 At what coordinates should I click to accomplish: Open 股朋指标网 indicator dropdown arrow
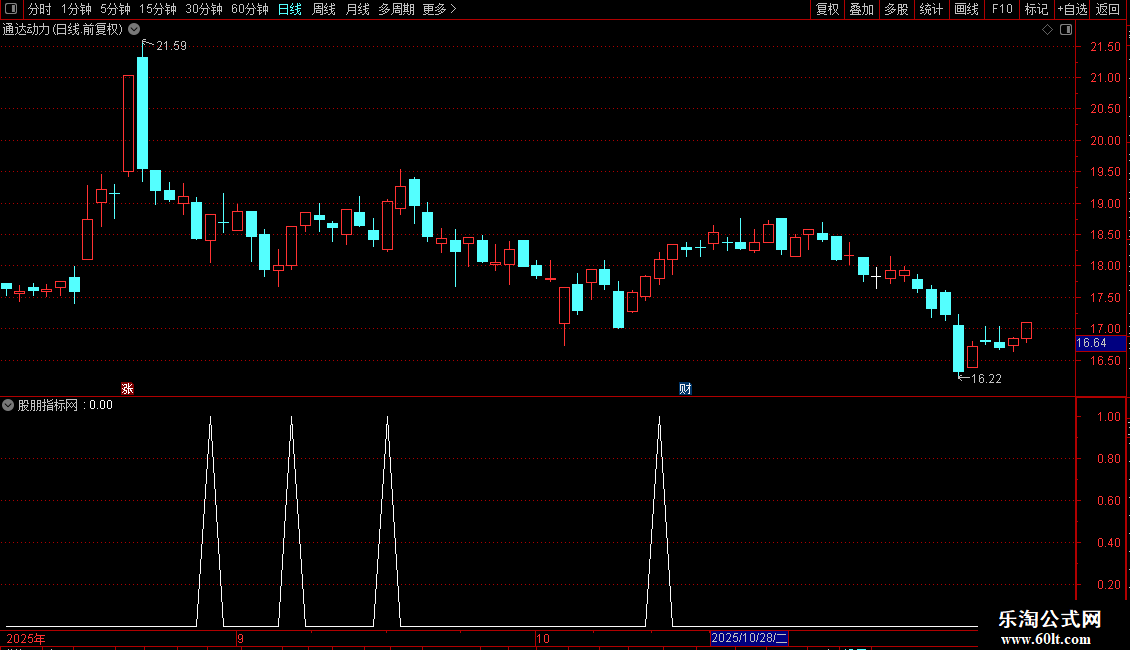(8, 405)
